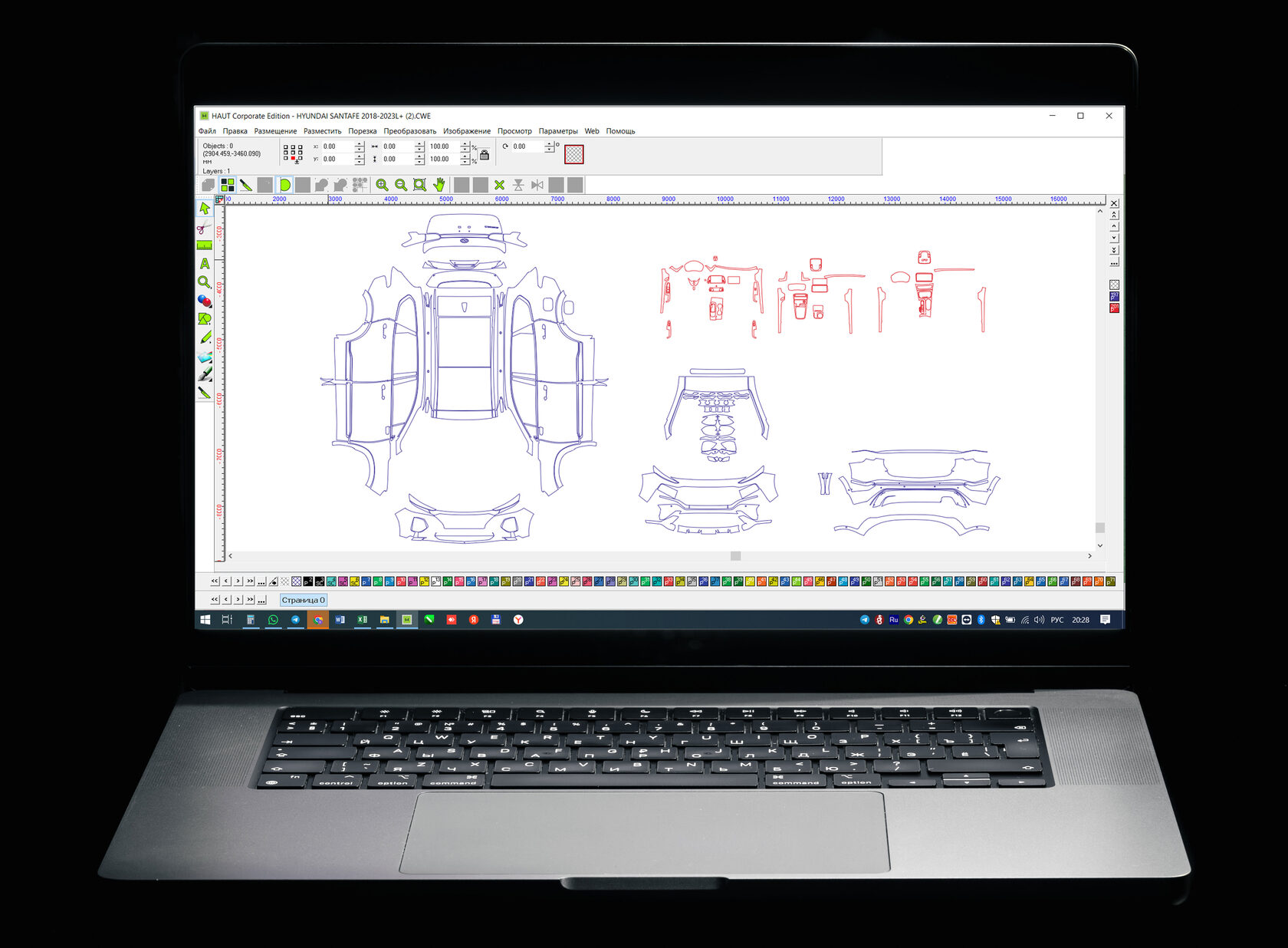Screen dimensions: 1288x948
Task: Activate the green hand pan tool
Action: pos(439,185)
